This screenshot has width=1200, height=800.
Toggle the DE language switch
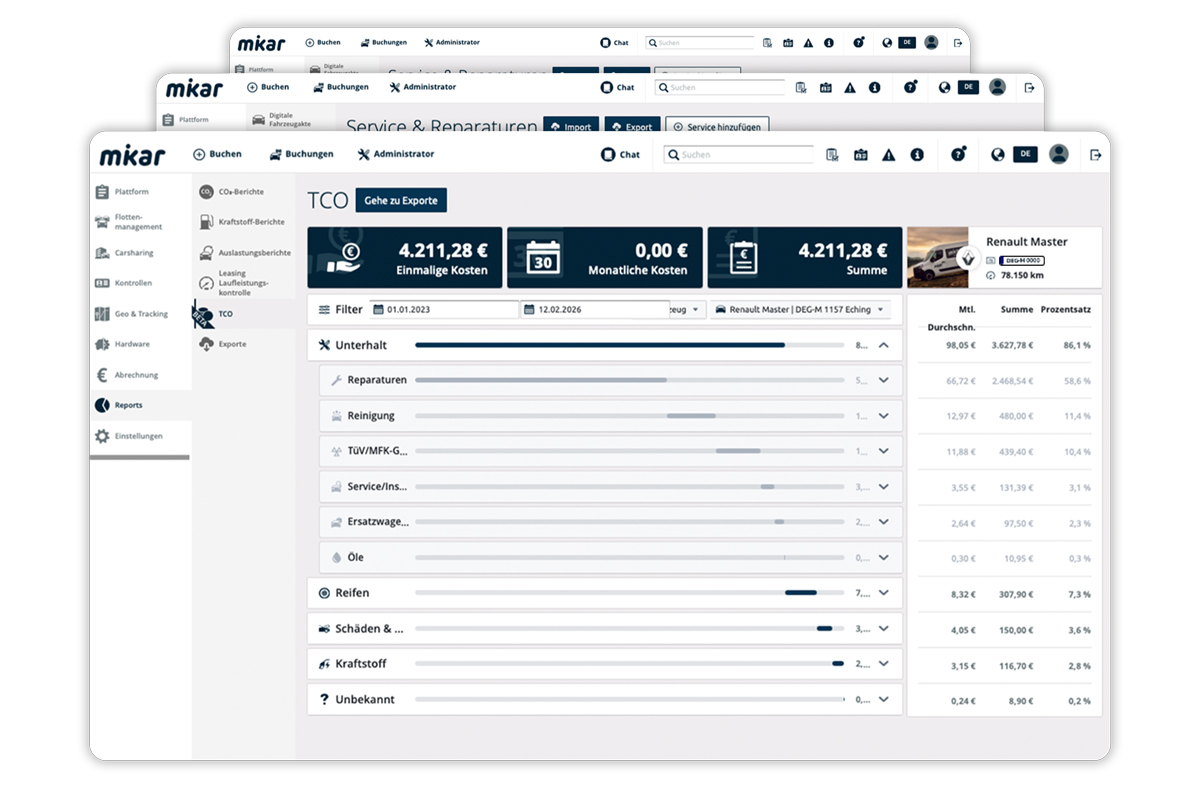point(1025,154)
